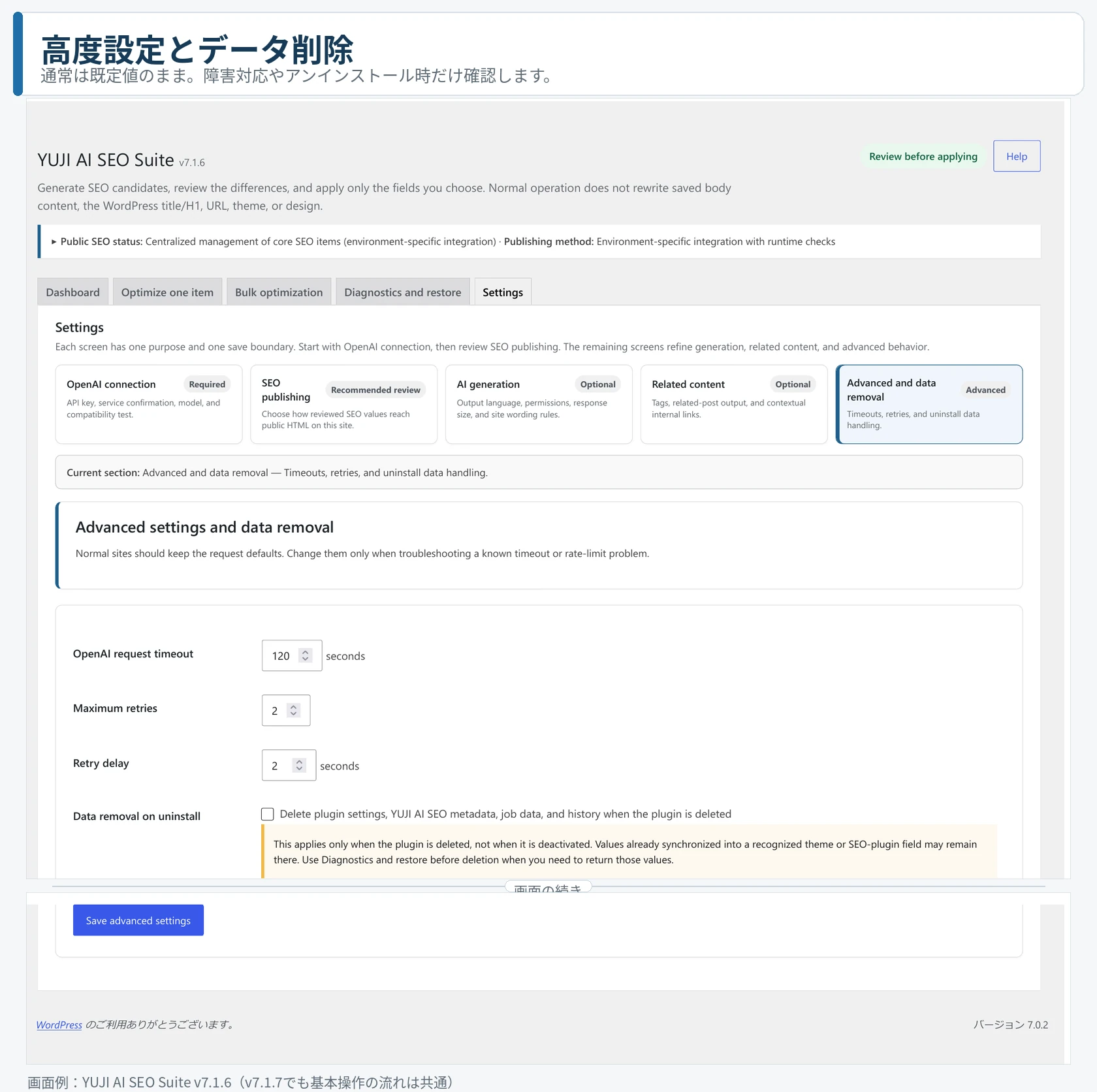The width and height of the screenshot is (1097, 1092).
Task: Click the Optional badge on AI generation
Action: click(x=597, y=384)
